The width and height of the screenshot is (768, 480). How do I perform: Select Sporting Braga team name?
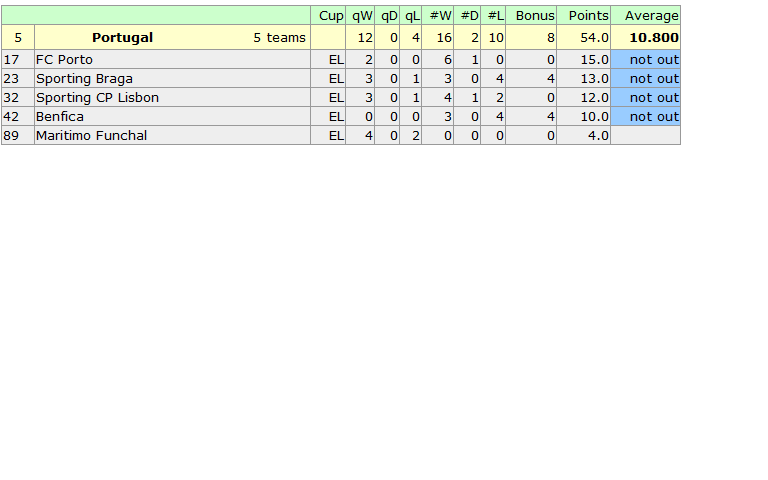(84, 78)
